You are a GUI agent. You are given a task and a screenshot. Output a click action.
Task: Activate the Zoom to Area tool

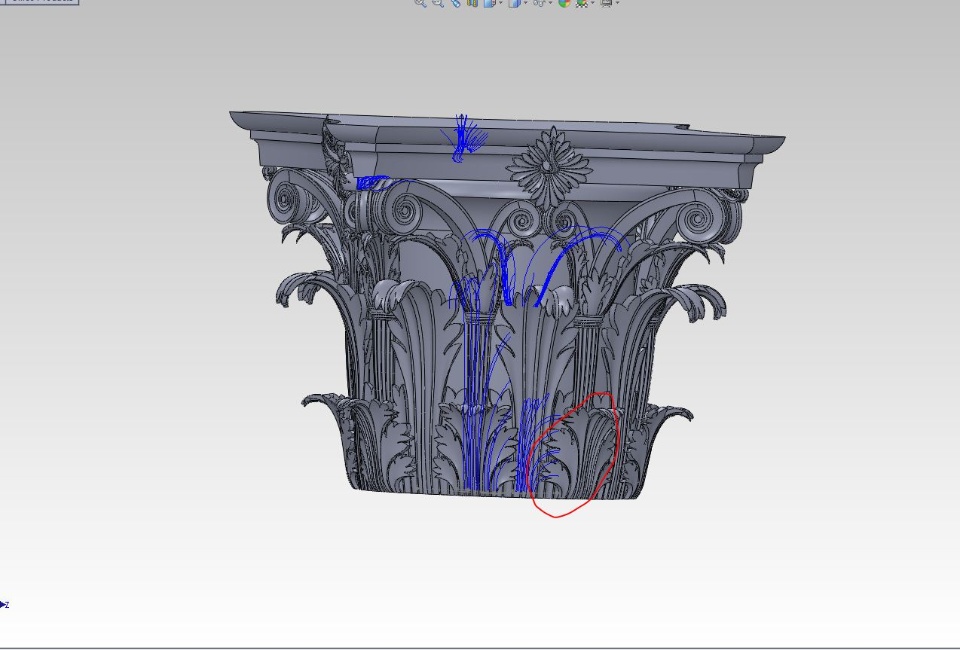tap(438, 3)
